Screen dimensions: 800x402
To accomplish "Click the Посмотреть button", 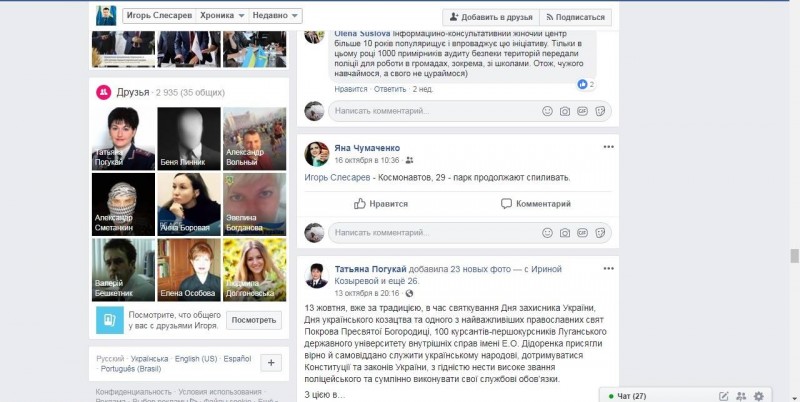I will 254,320.
